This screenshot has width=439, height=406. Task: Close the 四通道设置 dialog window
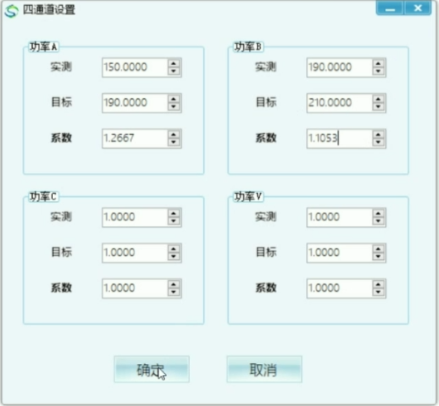[418, 9]
